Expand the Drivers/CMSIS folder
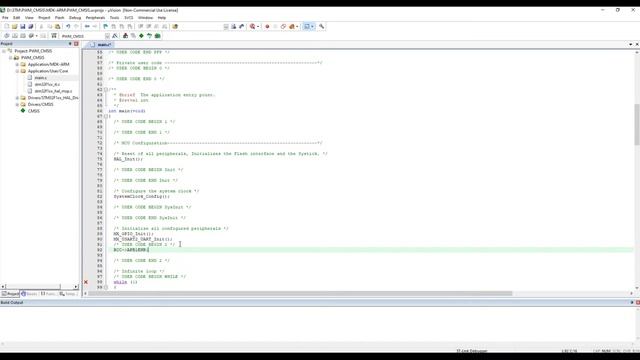The width and height of the screenshot is (640, 360). point(17,104)
